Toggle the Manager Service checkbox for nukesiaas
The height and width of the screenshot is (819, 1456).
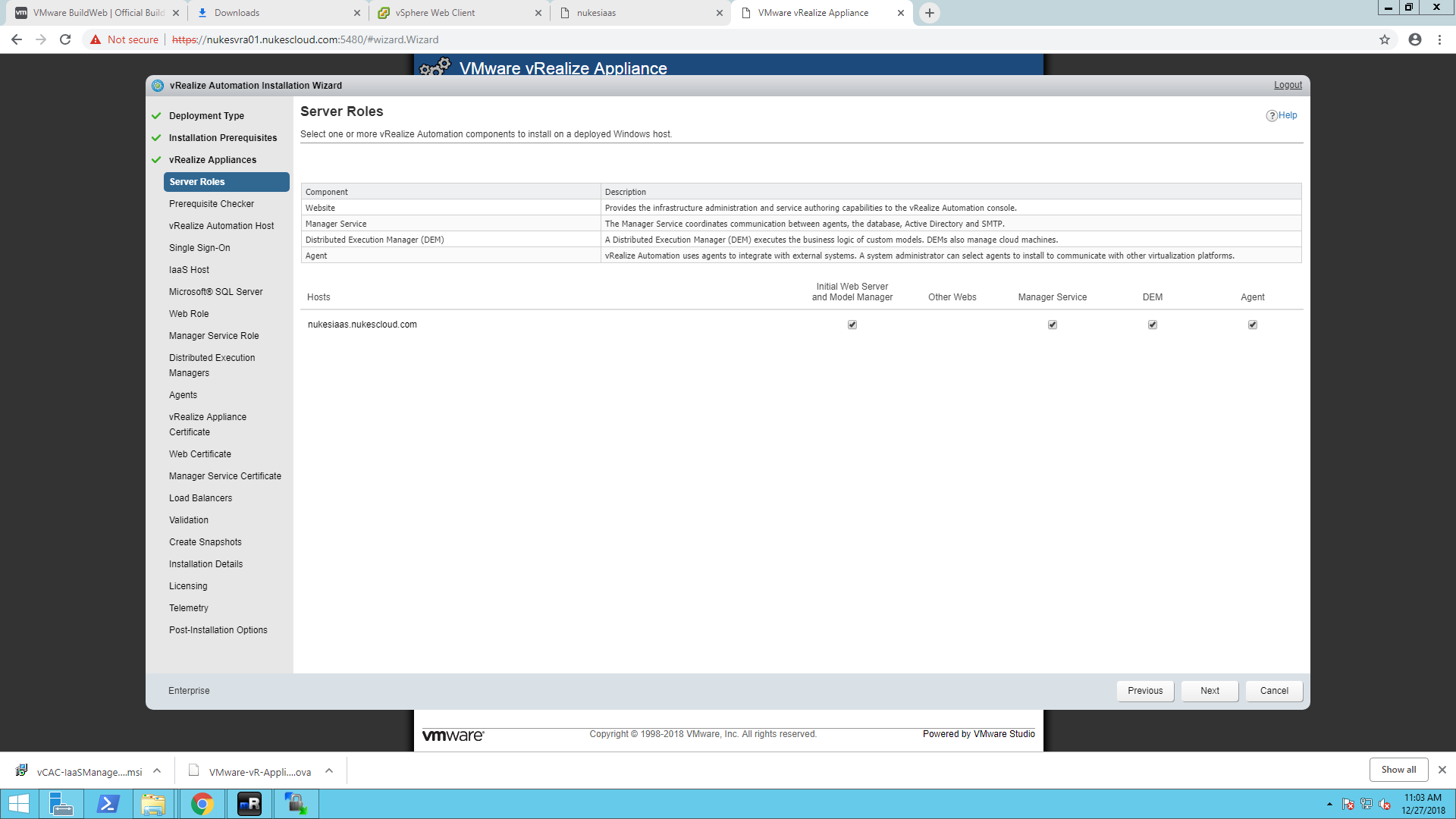pyautogui.click(x=1053, y=325)
